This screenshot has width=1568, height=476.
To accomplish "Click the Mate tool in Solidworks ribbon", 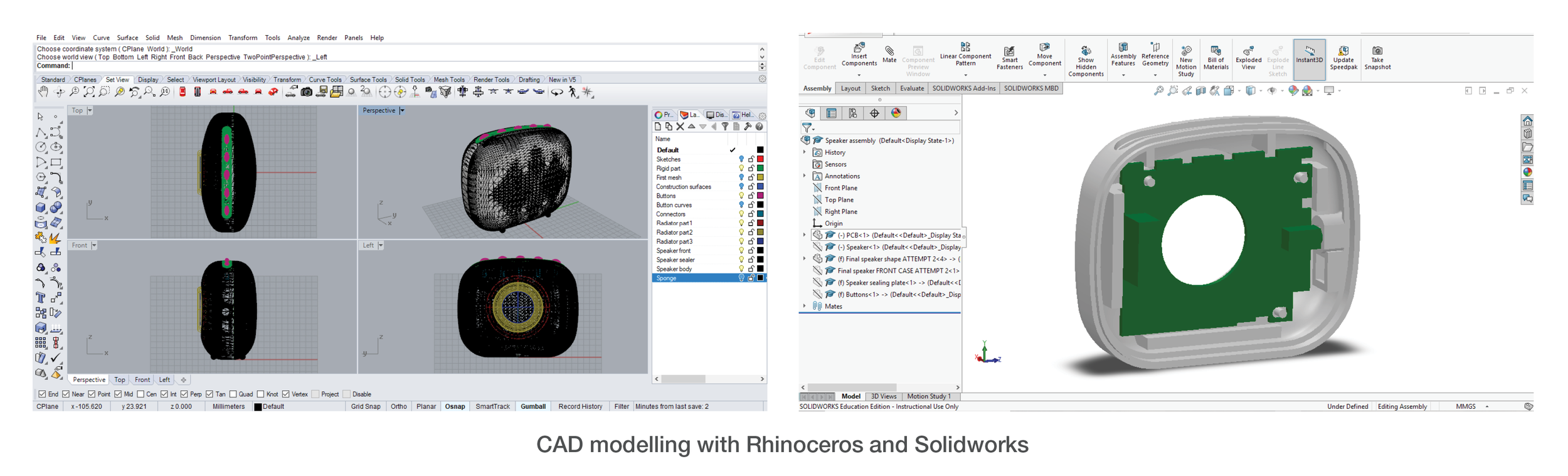I will (x=889, y=54).
